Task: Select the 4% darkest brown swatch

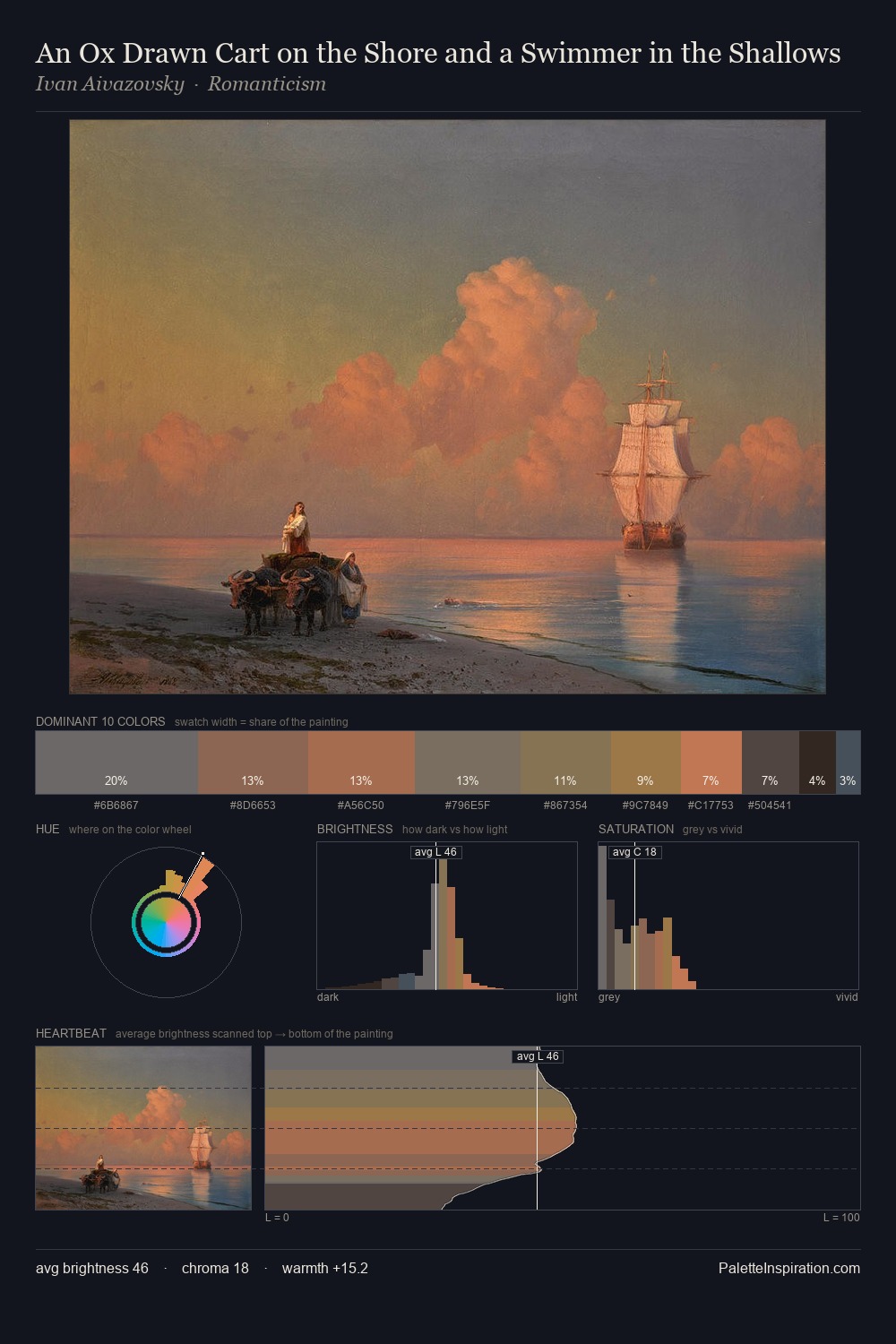Action: (817, 762)
